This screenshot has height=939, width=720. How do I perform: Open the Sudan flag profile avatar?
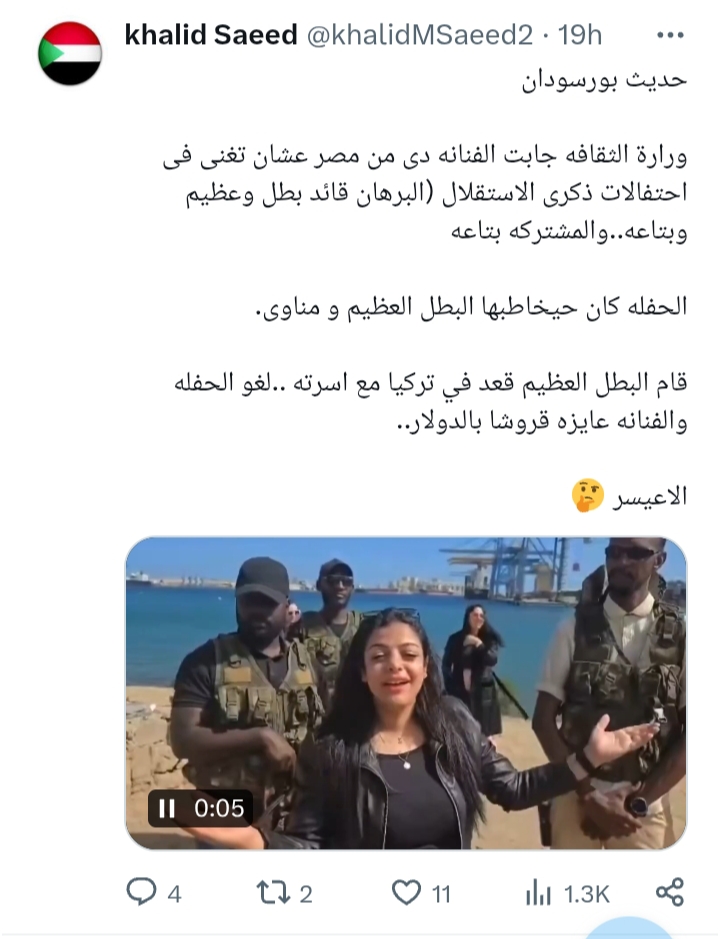coord(70,53)
